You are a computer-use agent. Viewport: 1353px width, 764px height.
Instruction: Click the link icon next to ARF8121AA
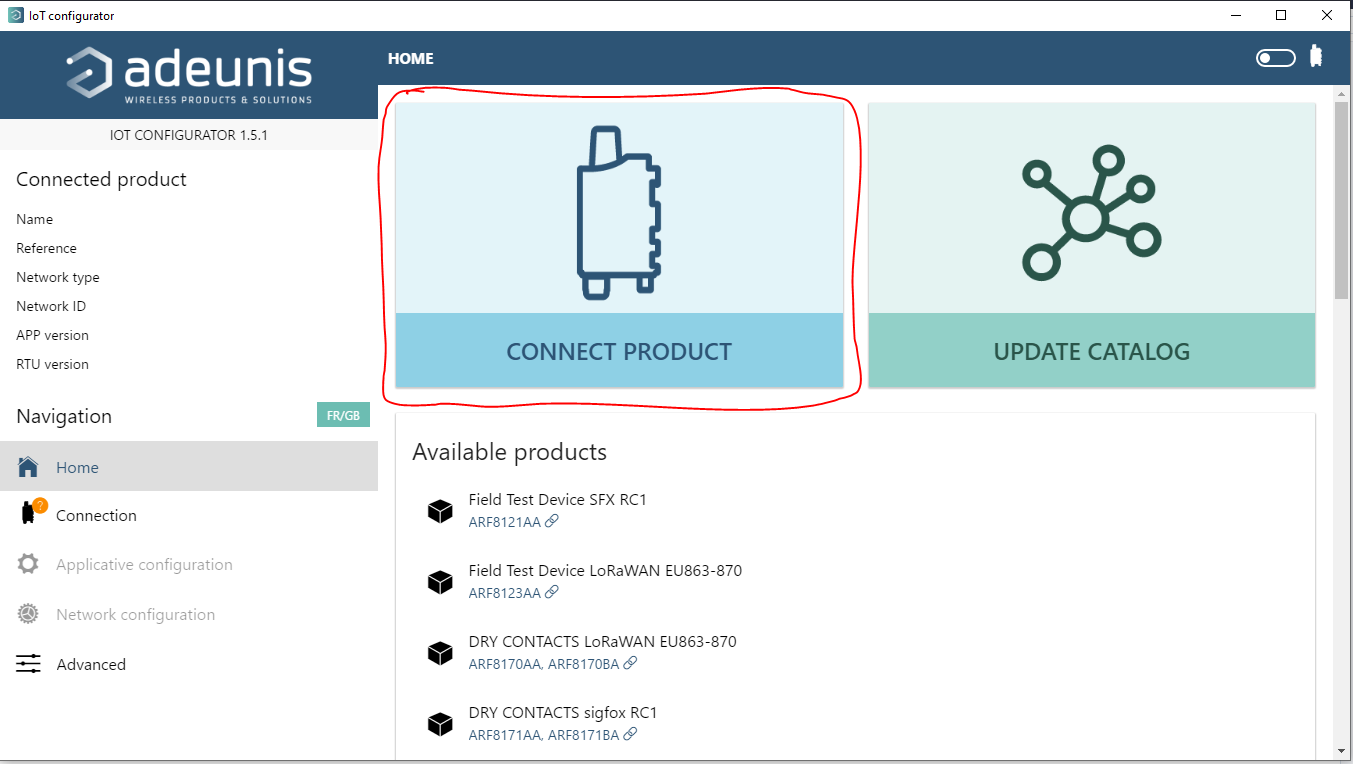[x=552, y=521]
